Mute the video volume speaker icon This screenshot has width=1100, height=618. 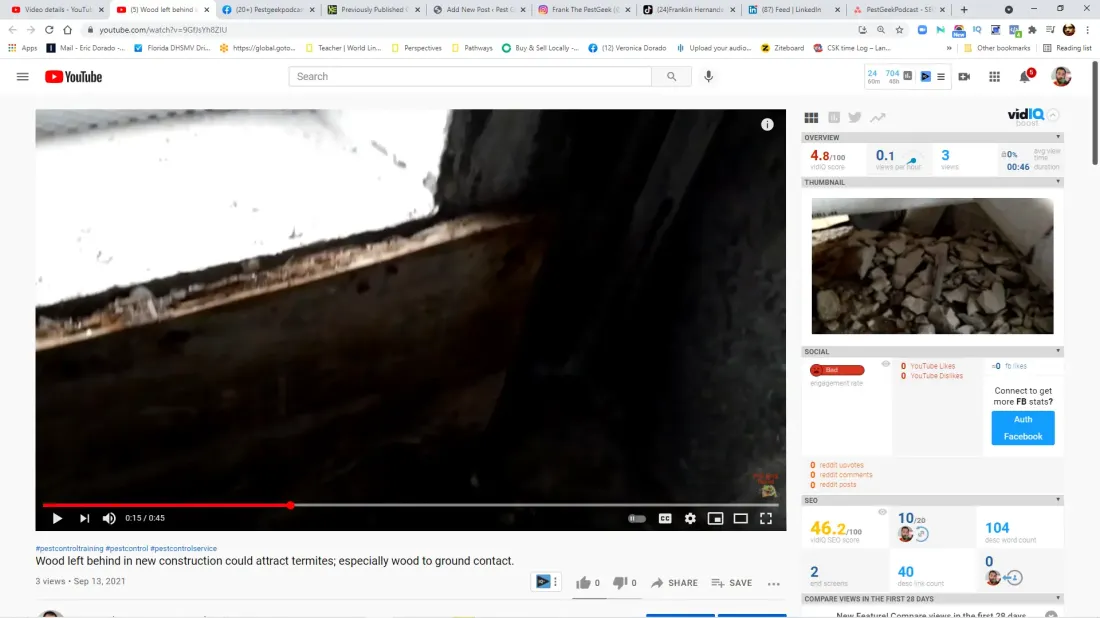109,518
